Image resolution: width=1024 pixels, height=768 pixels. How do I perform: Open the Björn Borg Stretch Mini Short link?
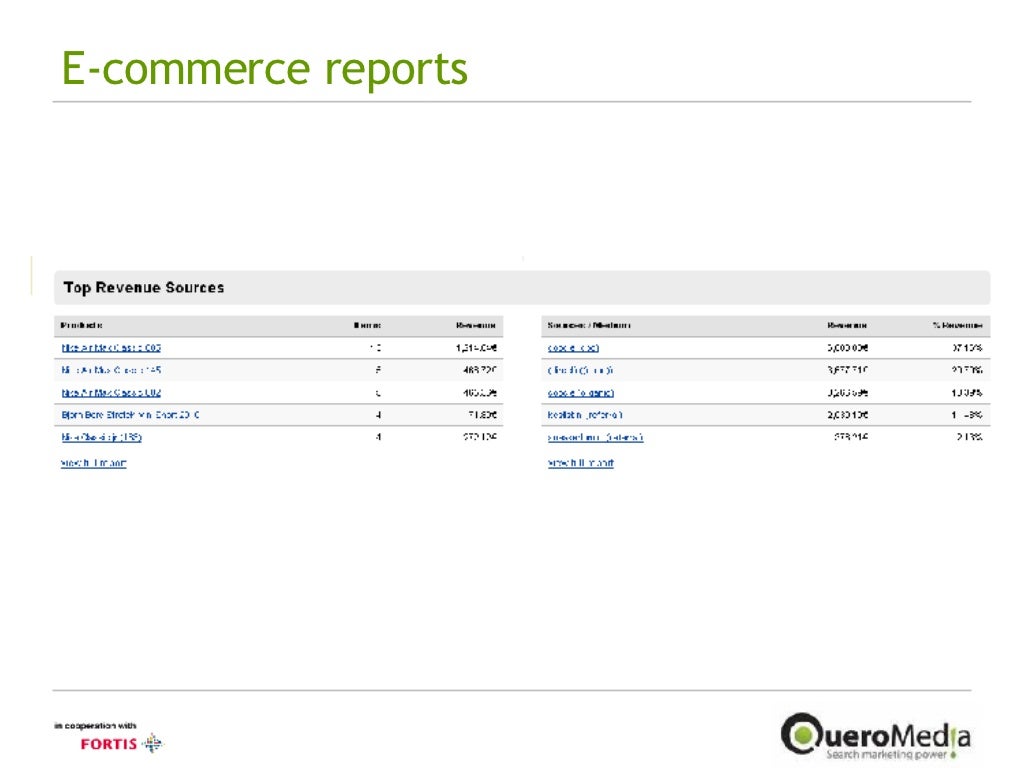tap(131, 415)
